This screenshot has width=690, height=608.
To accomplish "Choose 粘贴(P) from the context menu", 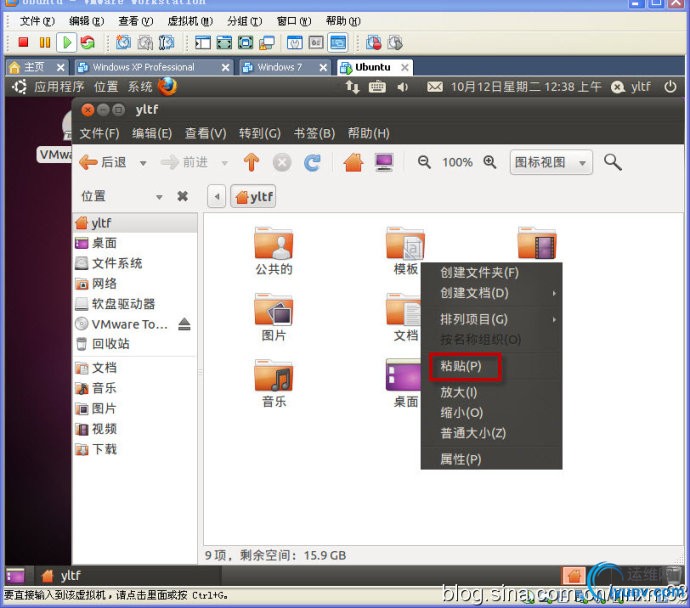I will click(491, 366).
